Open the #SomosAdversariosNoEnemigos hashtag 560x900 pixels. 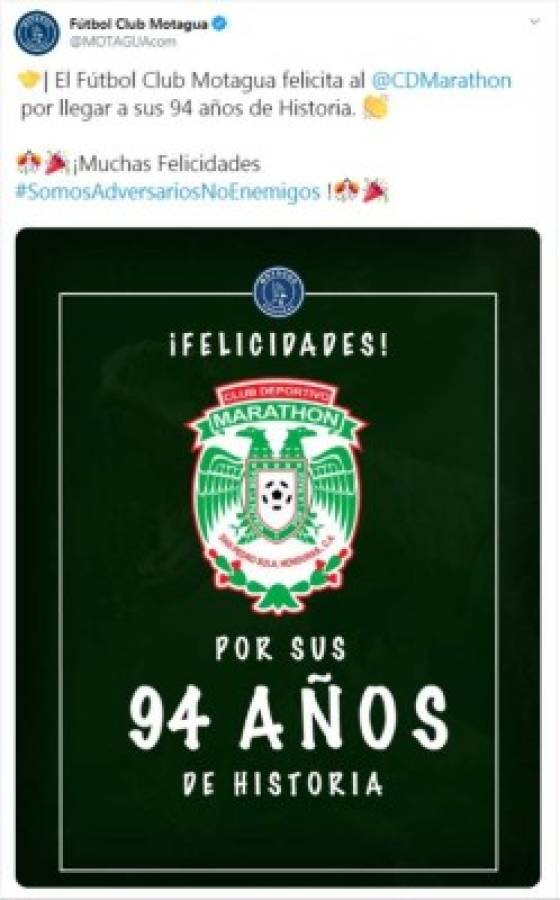click(x=168, y=191)
